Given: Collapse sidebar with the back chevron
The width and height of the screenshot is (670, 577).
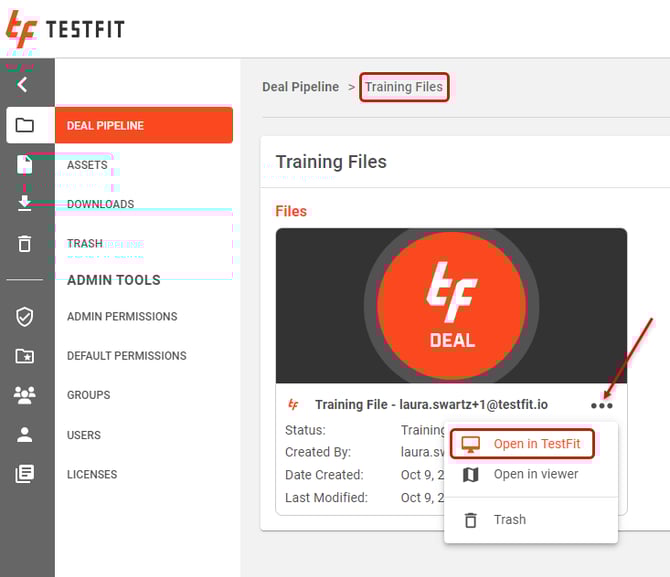Looking at the screenshot, I should point(23,85).
